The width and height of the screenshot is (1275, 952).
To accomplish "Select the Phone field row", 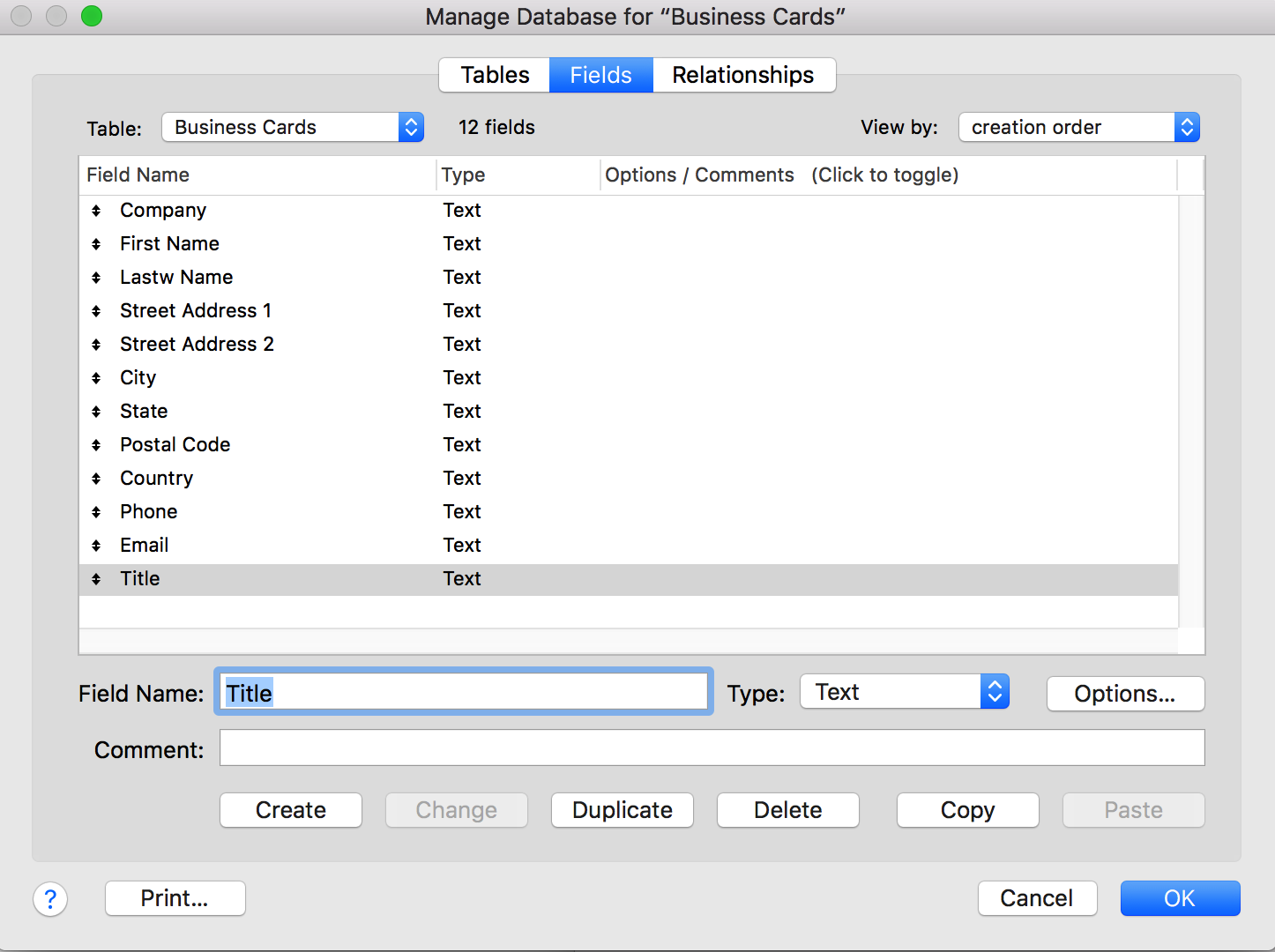I will click(x=629, y=512).
